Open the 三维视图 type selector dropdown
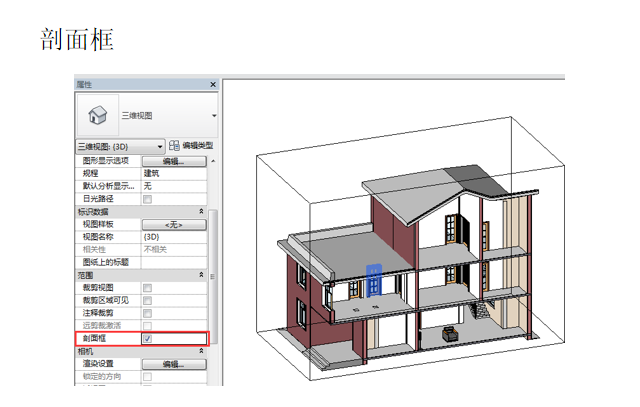Screen dimensions: 640x407 click(214, 116)
